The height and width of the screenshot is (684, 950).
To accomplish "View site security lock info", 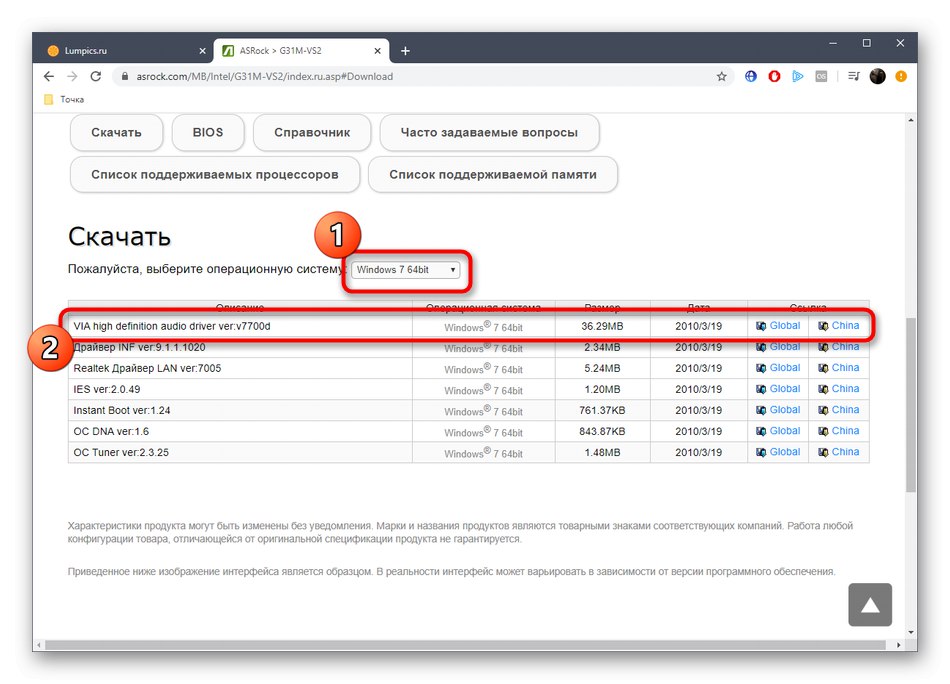I will (125, 76).
